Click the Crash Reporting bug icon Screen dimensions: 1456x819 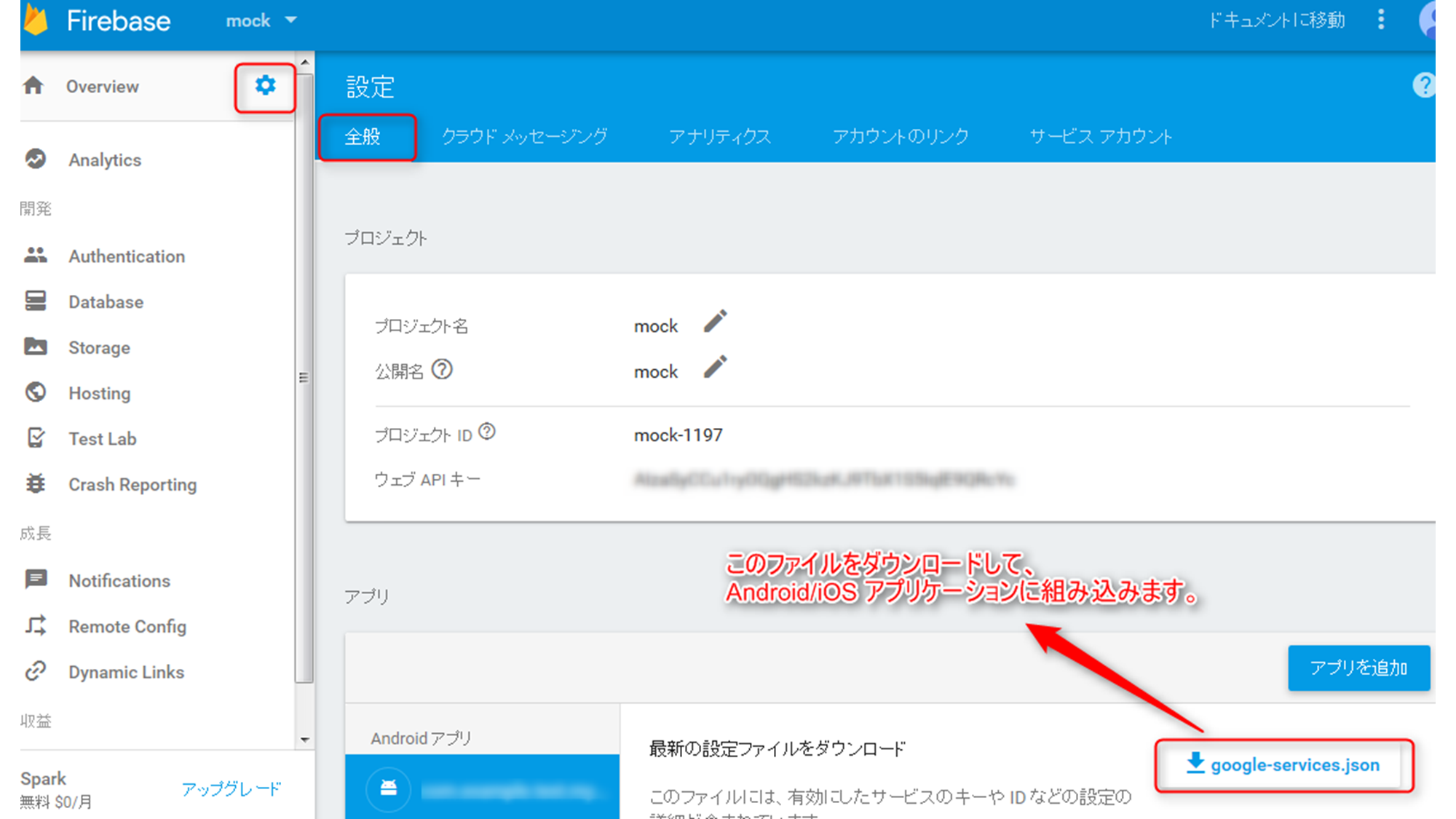(35, 483)
